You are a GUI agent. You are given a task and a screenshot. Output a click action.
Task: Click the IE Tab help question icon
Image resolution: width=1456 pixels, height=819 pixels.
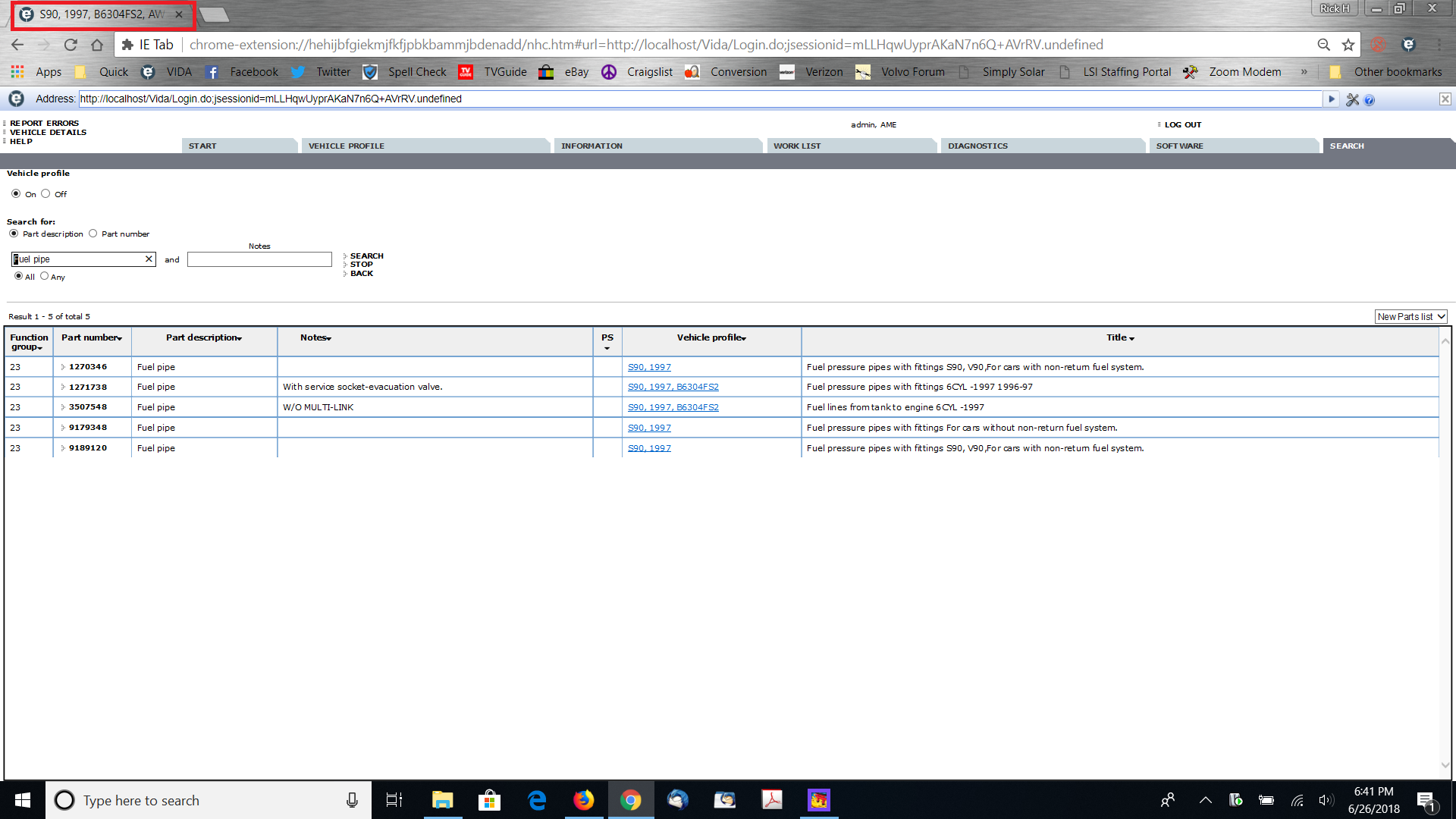tap(1370, 100)
